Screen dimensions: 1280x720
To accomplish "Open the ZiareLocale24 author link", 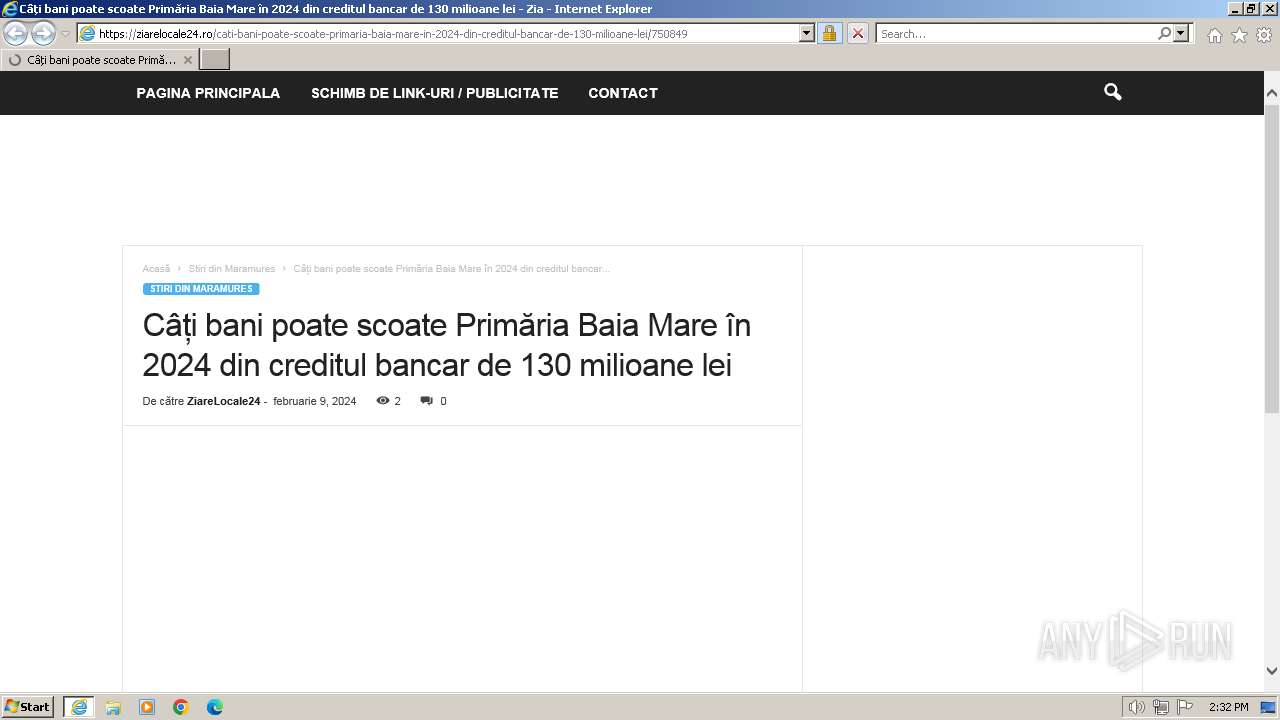I will pyautogui.click(x=223, y=401).
